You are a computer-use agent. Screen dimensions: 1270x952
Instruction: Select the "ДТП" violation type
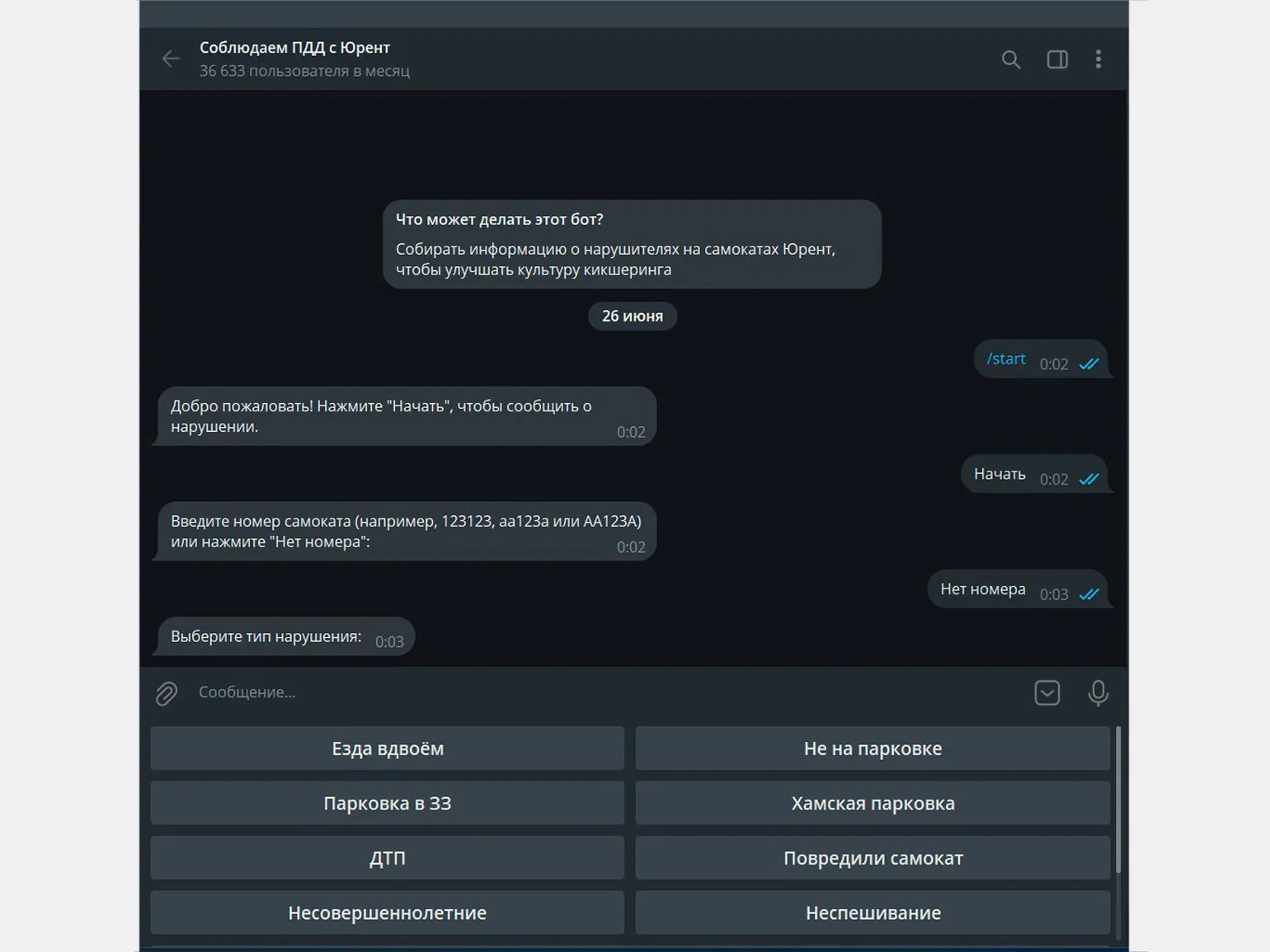(x=387, y=858)
